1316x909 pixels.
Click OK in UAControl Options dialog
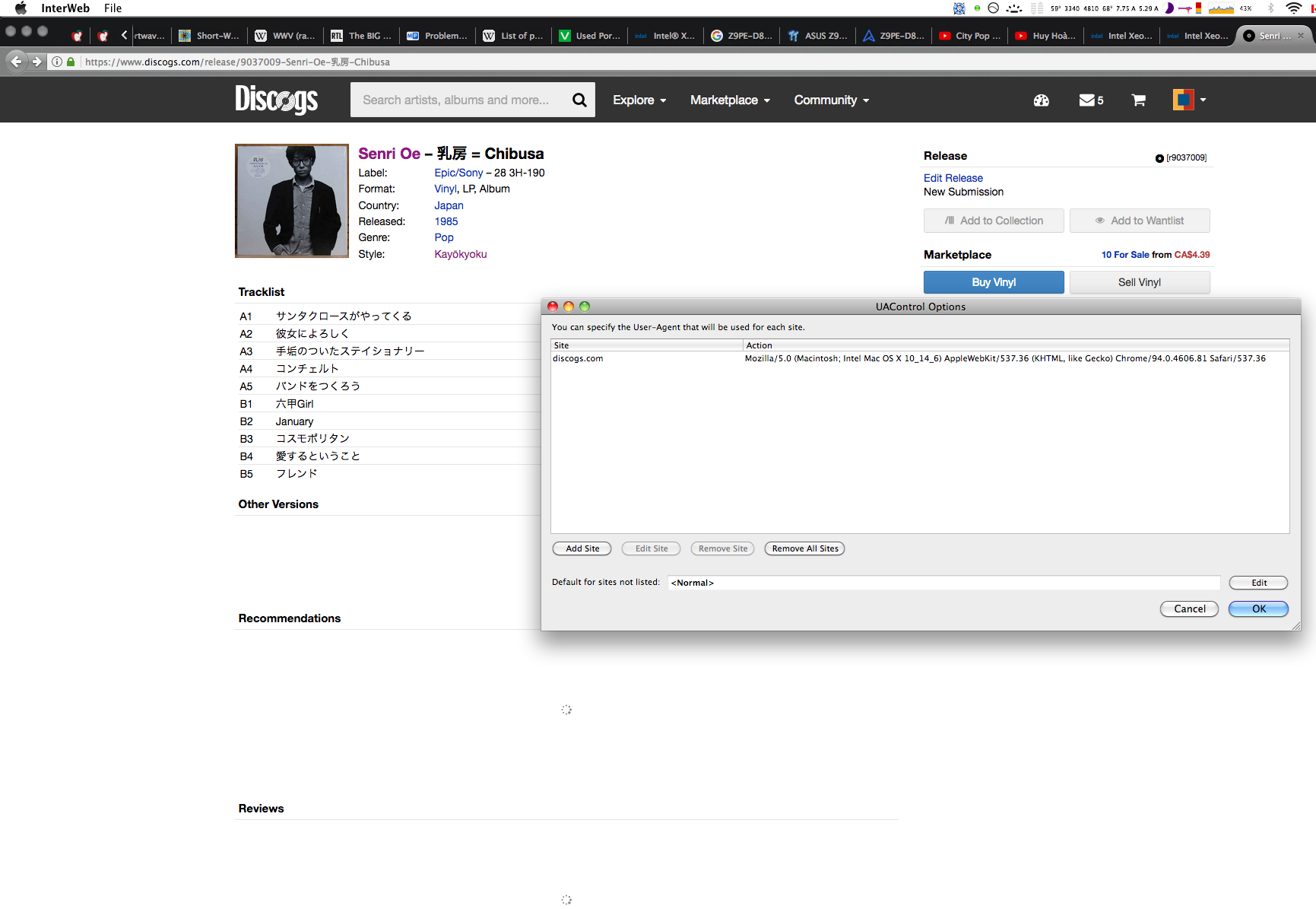coord(1258,609)
